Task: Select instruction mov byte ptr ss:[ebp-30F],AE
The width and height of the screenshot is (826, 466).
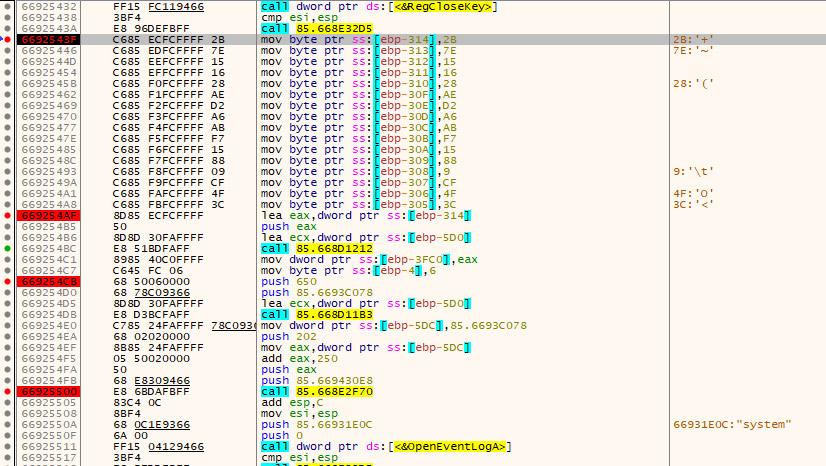Action: [x=359, y=95]
